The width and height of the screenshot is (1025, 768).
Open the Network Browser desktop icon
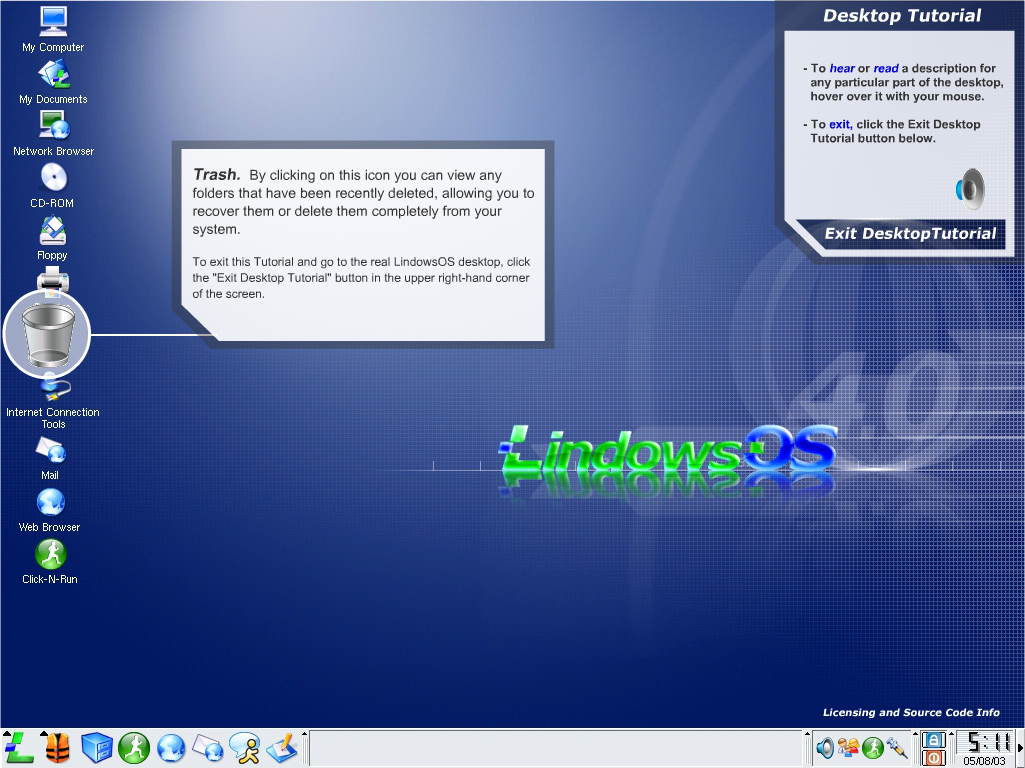53,133
